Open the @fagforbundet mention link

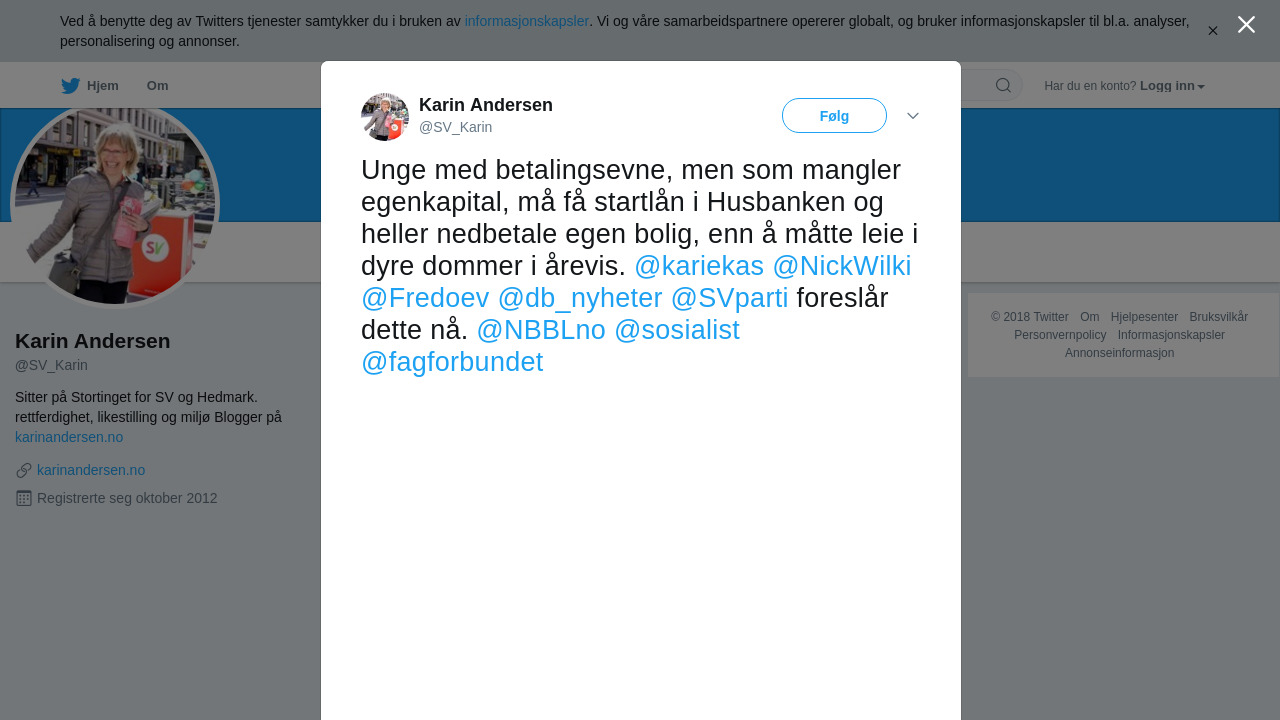(452, 362)
